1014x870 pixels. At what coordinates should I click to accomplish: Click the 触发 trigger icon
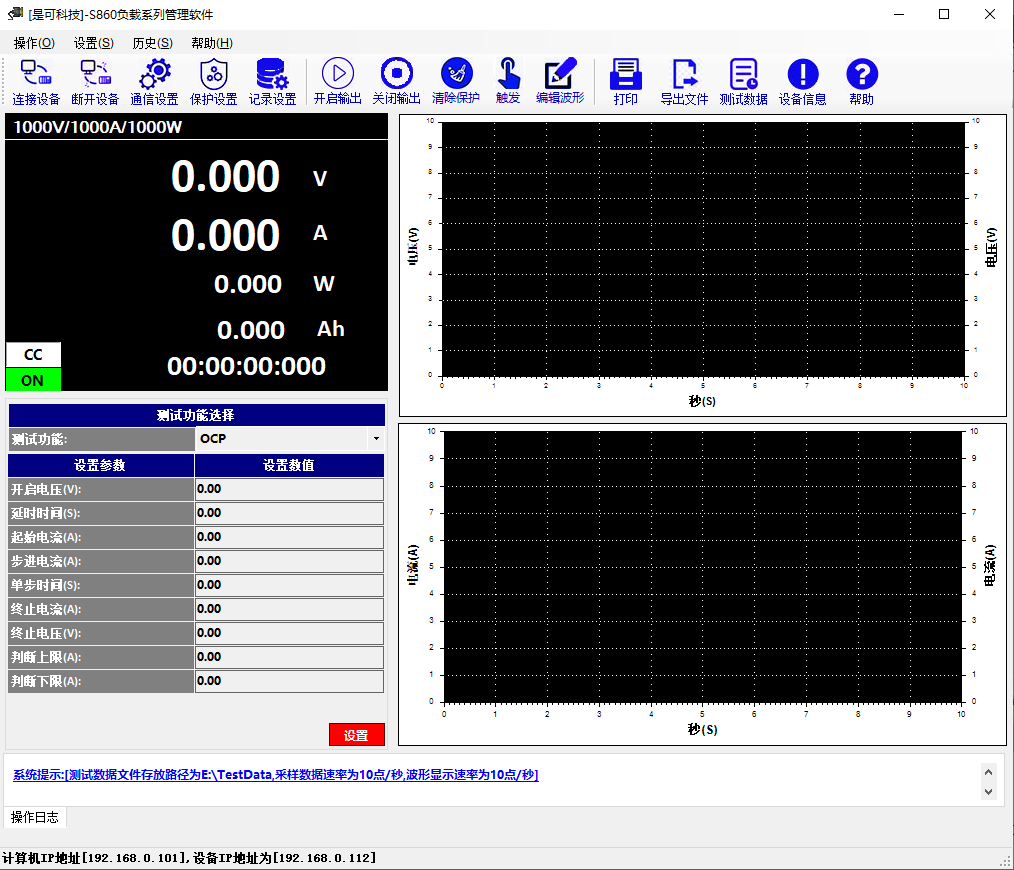coord(508,81)
